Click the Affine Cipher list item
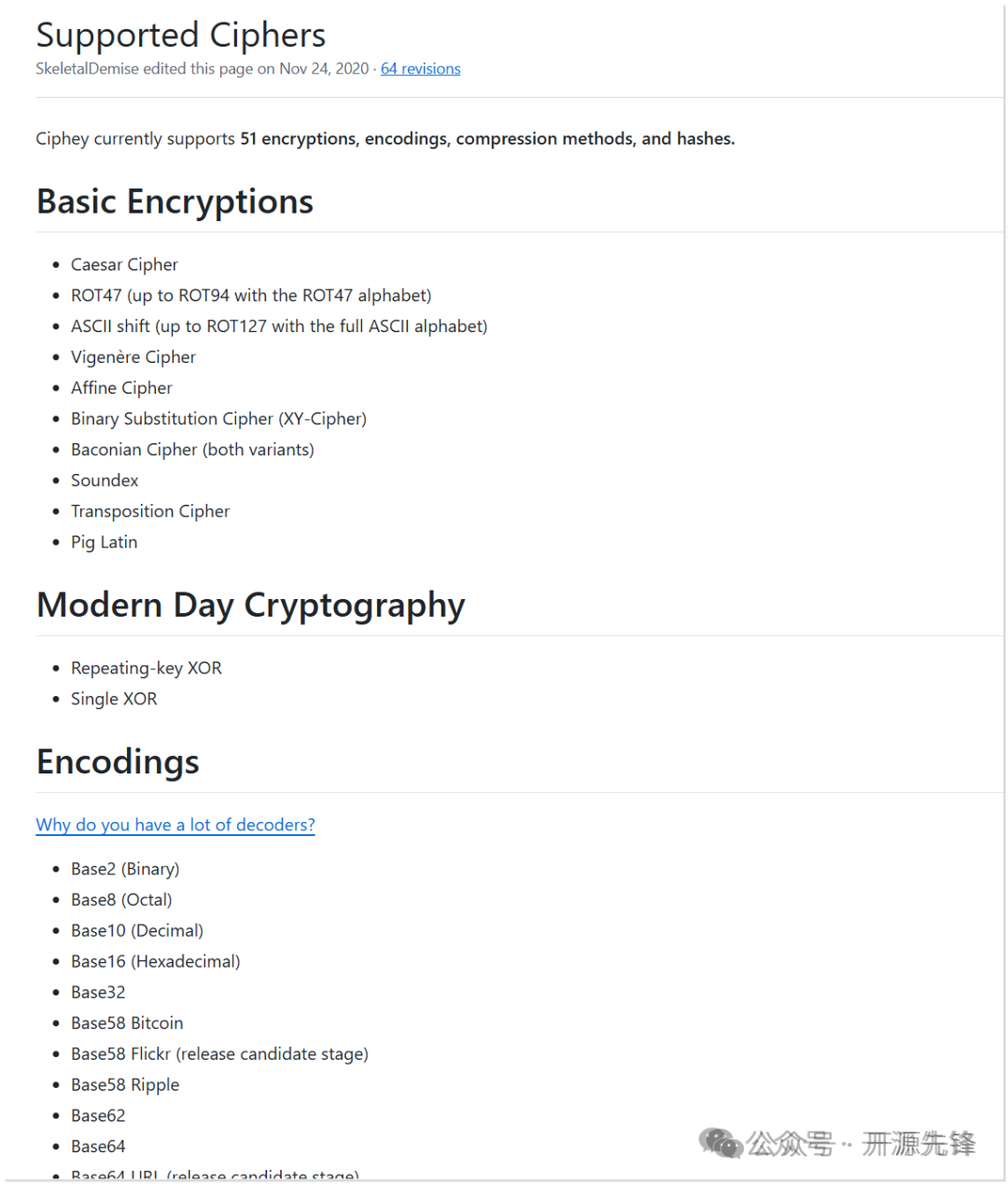Image resolution: width=1008 pixels, height=1184 pixels. pos(121,388)
